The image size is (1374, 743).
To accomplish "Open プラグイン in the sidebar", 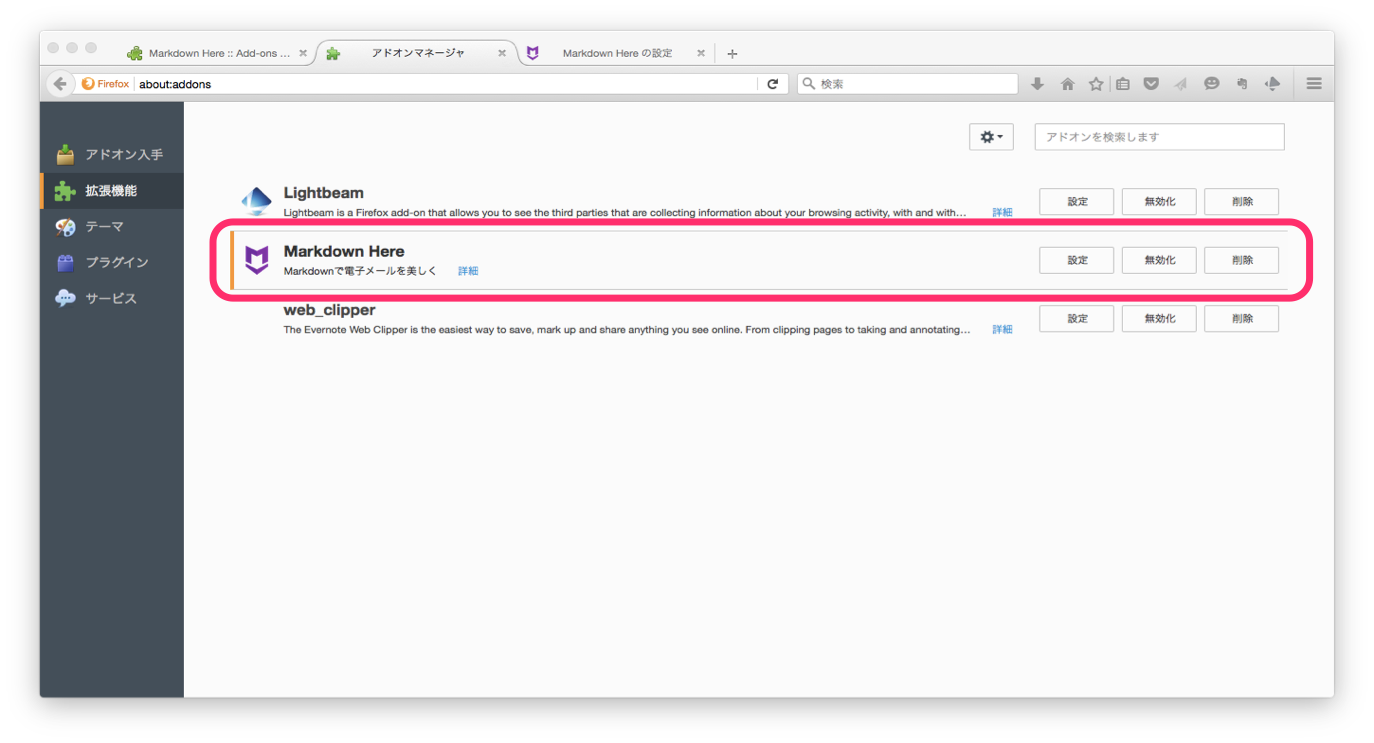I will (112, 262).
